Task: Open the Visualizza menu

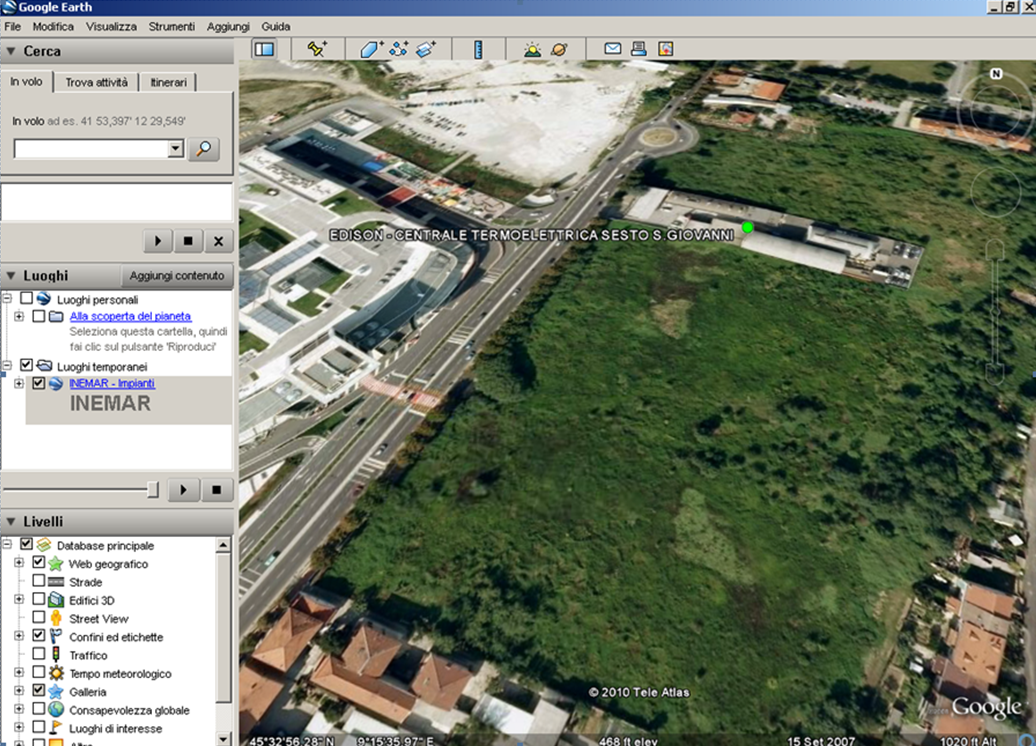Action: coord(111,26)
